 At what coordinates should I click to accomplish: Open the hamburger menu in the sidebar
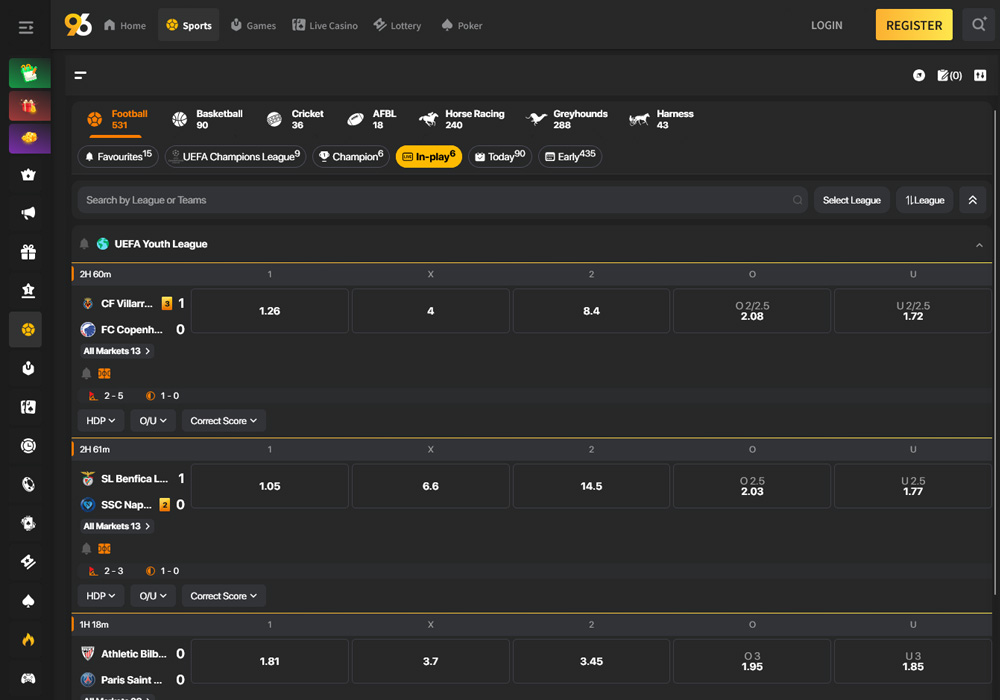point(26,27)
